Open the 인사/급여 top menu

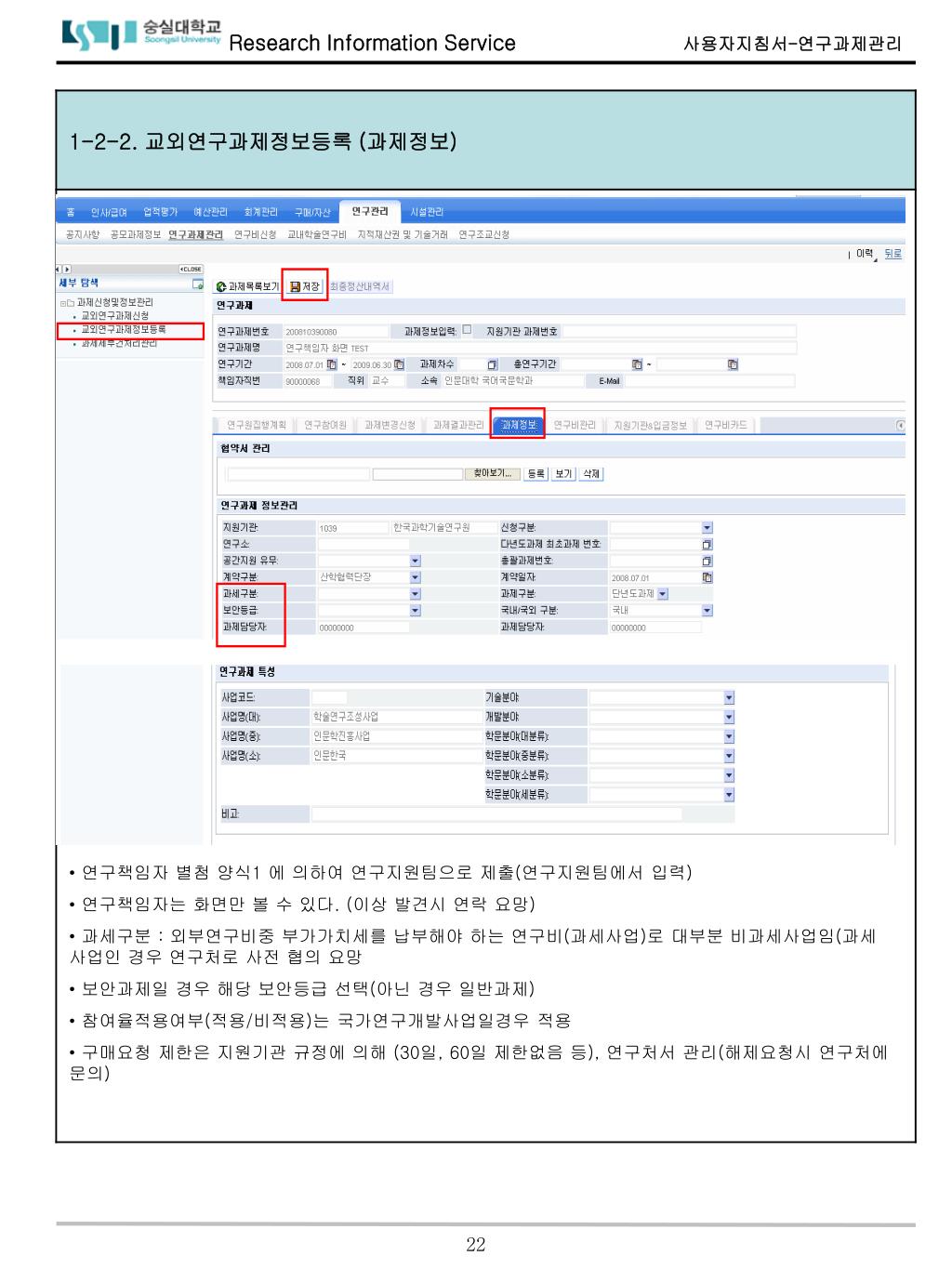coord(109,212)
